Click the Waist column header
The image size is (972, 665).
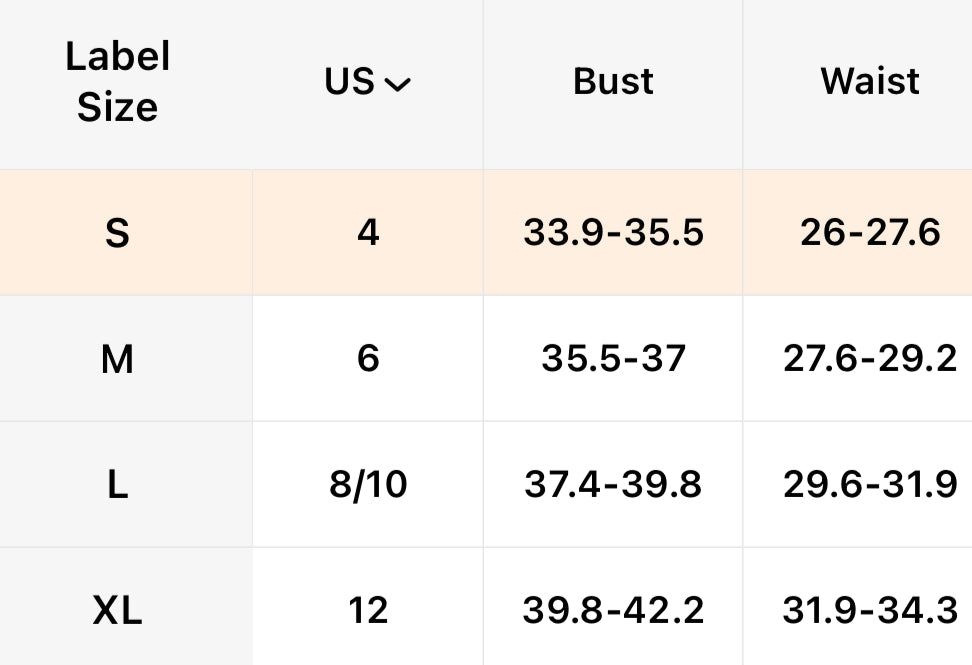click(870, 82)
